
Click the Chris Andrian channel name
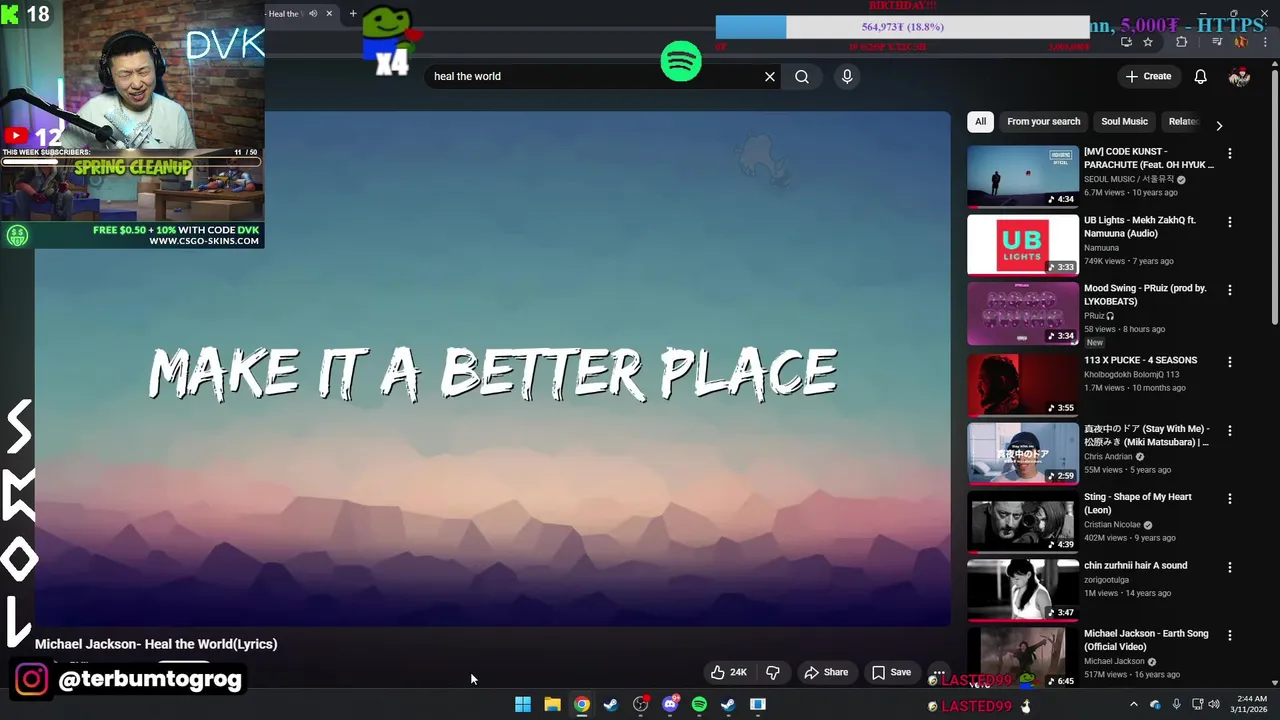pyautogui.click(x=1108, y=456)
